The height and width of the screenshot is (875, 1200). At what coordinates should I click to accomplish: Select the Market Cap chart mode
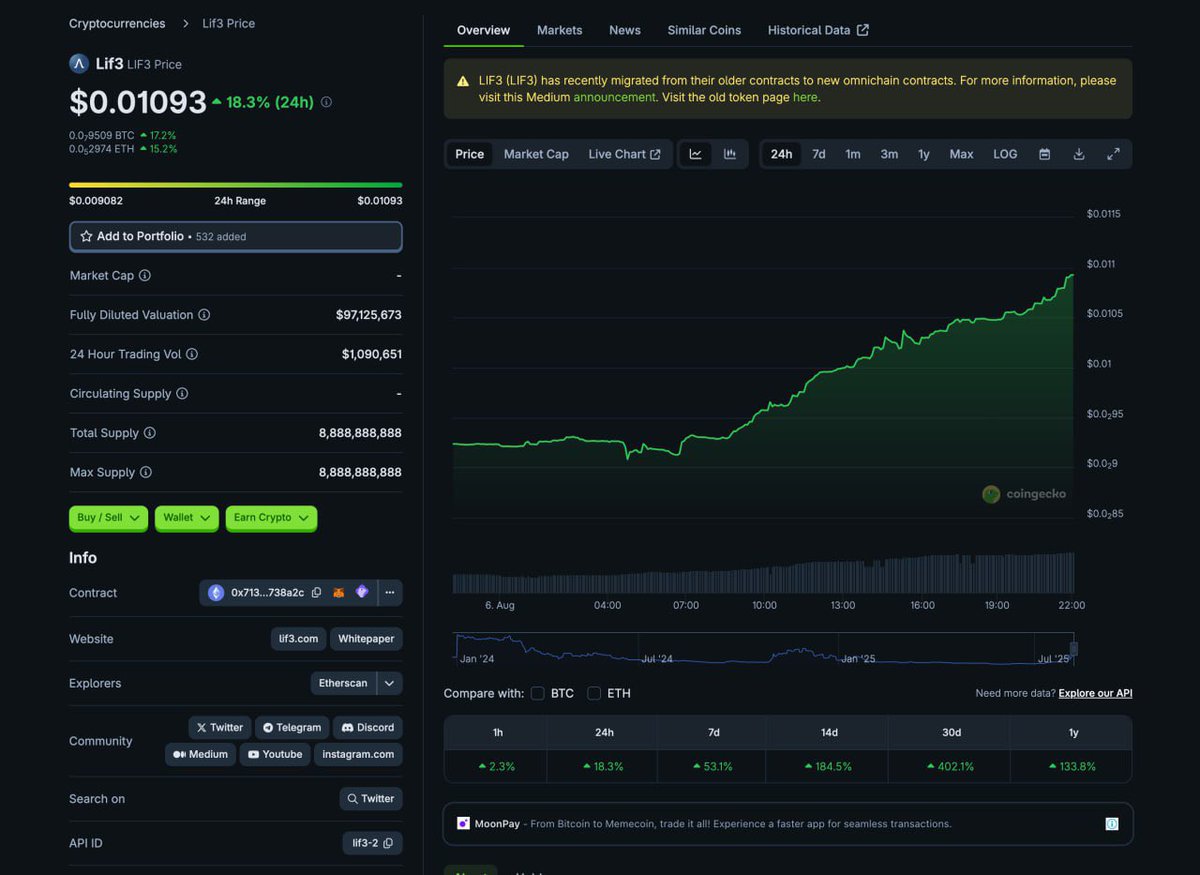(x=536, y=154)
